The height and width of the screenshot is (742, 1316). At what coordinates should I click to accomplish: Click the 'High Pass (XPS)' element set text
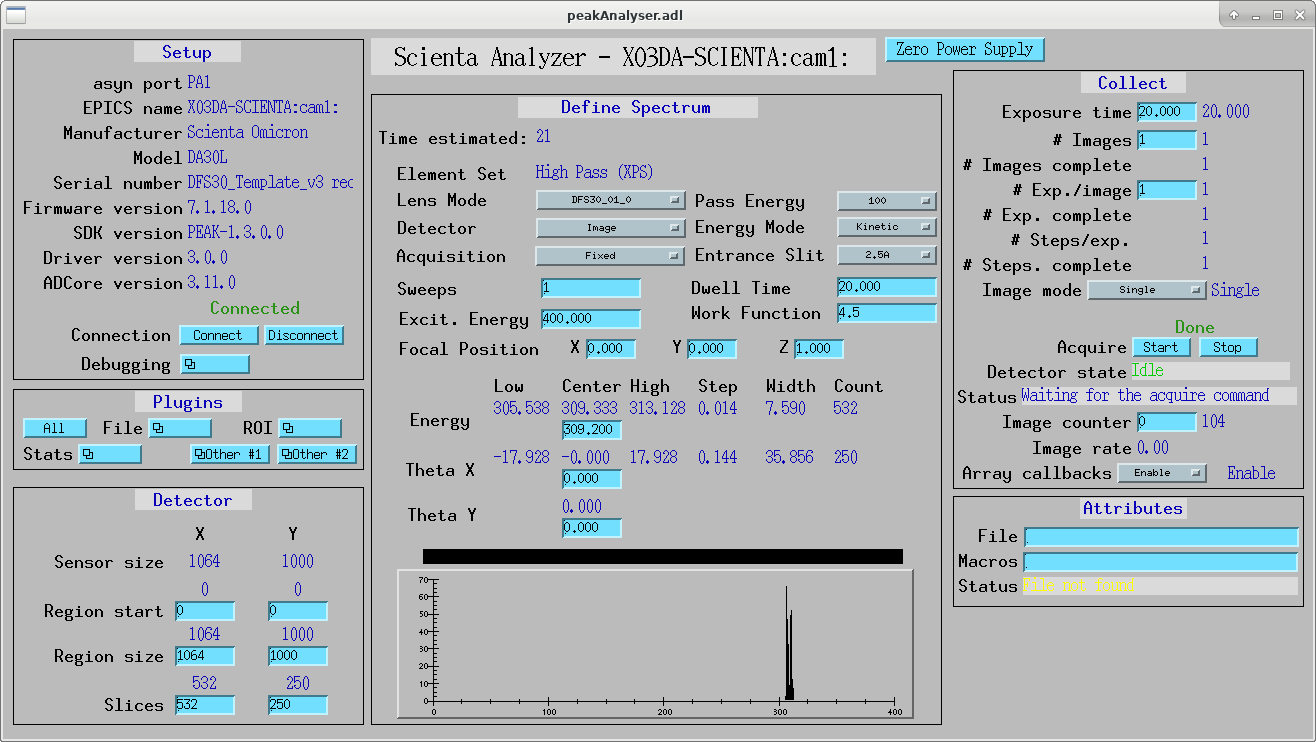[595, 173]
